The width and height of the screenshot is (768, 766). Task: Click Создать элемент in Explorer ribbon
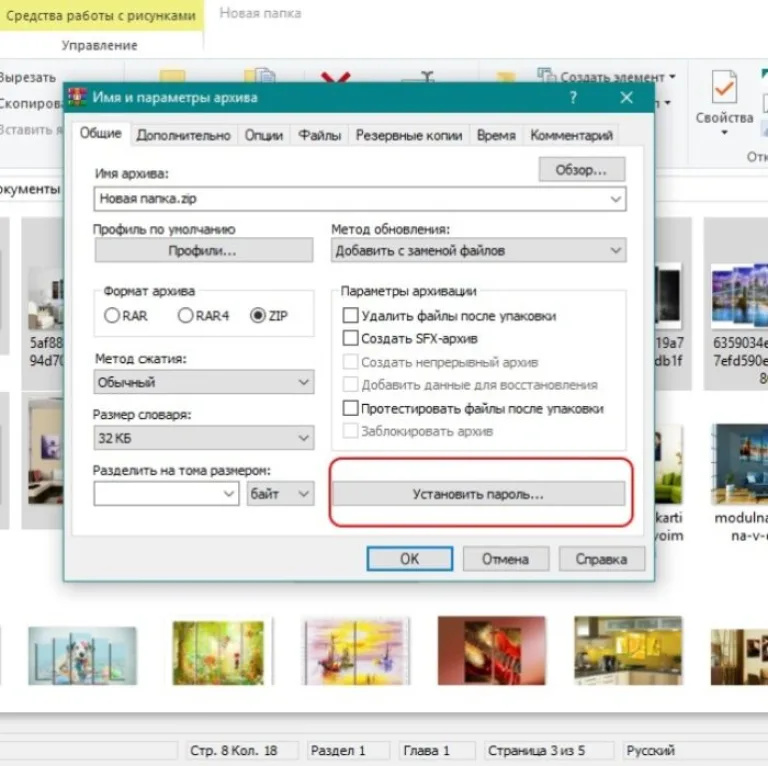point(606,77)
